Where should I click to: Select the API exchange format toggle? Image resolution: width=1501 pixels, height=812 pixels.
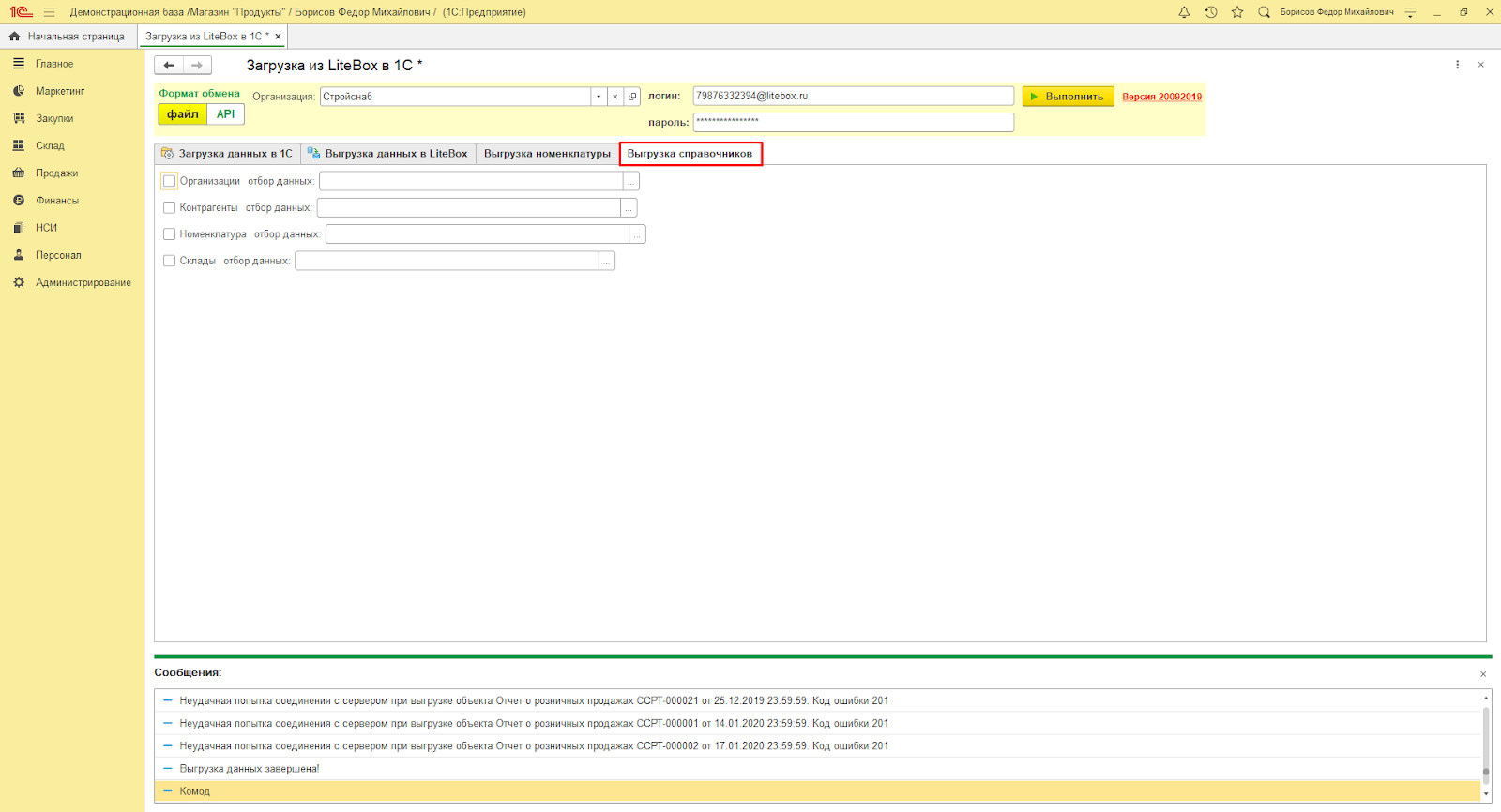(x=226, y=114)
